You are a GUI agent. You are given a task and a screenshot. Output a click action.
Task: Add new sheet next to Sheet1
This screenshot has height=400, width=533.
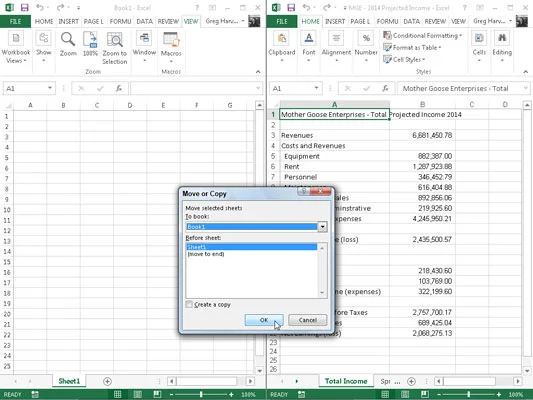click(107, 381)
